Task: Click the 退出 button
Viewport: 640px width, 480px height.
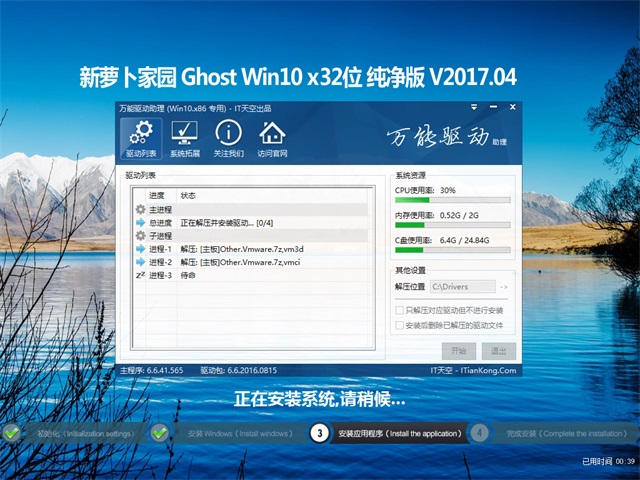Action: tap(499, 351)
